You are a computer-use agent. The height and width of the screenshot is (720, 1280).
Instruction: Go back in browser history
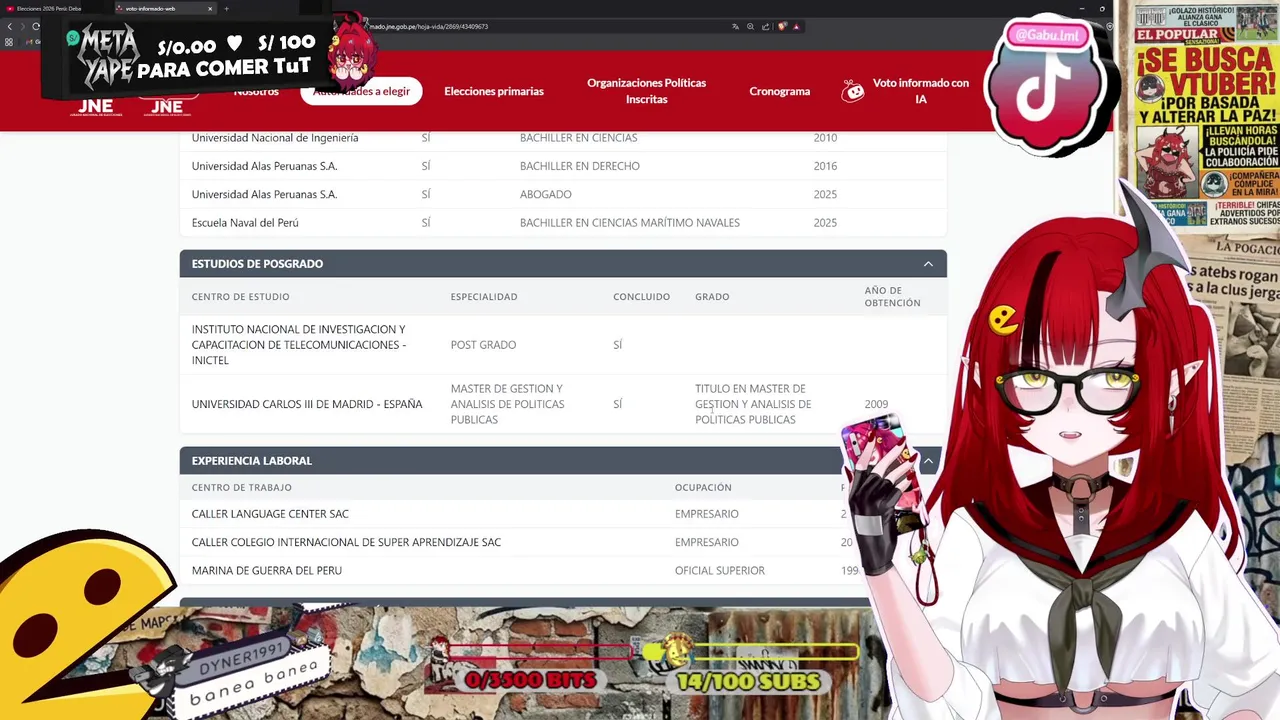[x=9, y=26]
